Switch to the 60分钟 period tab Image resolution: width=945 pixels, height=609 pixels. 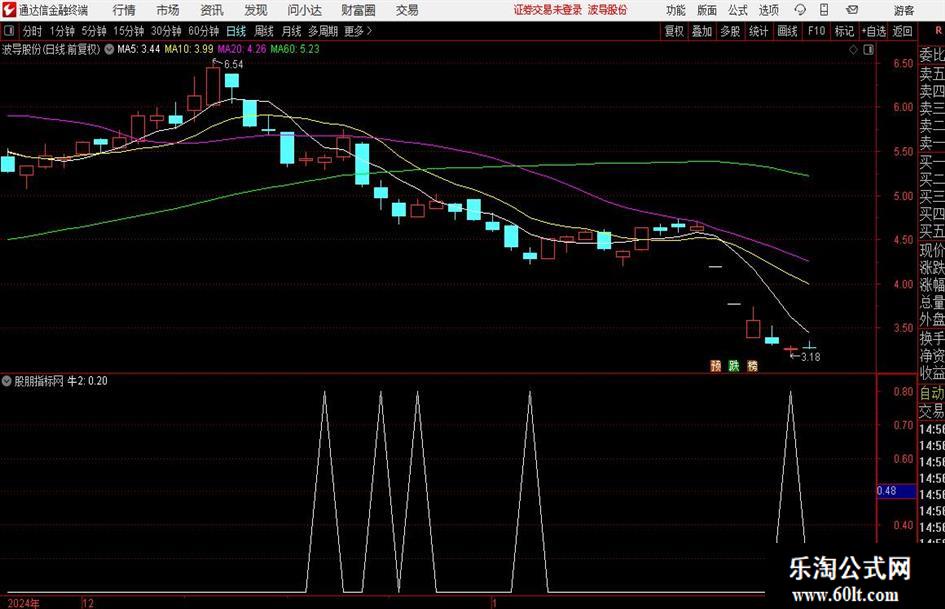pos(204,31)
